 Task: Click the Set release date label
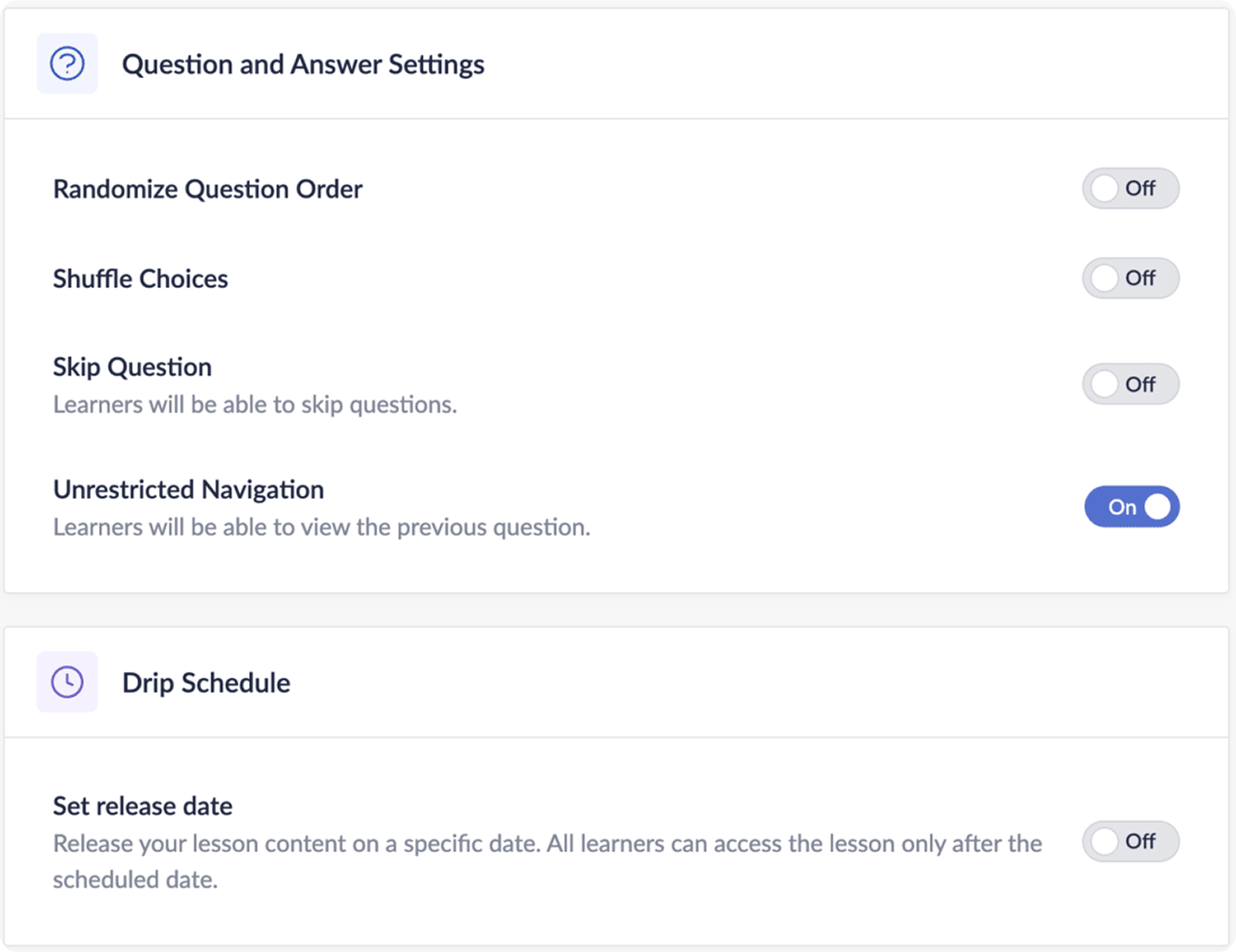142,806
